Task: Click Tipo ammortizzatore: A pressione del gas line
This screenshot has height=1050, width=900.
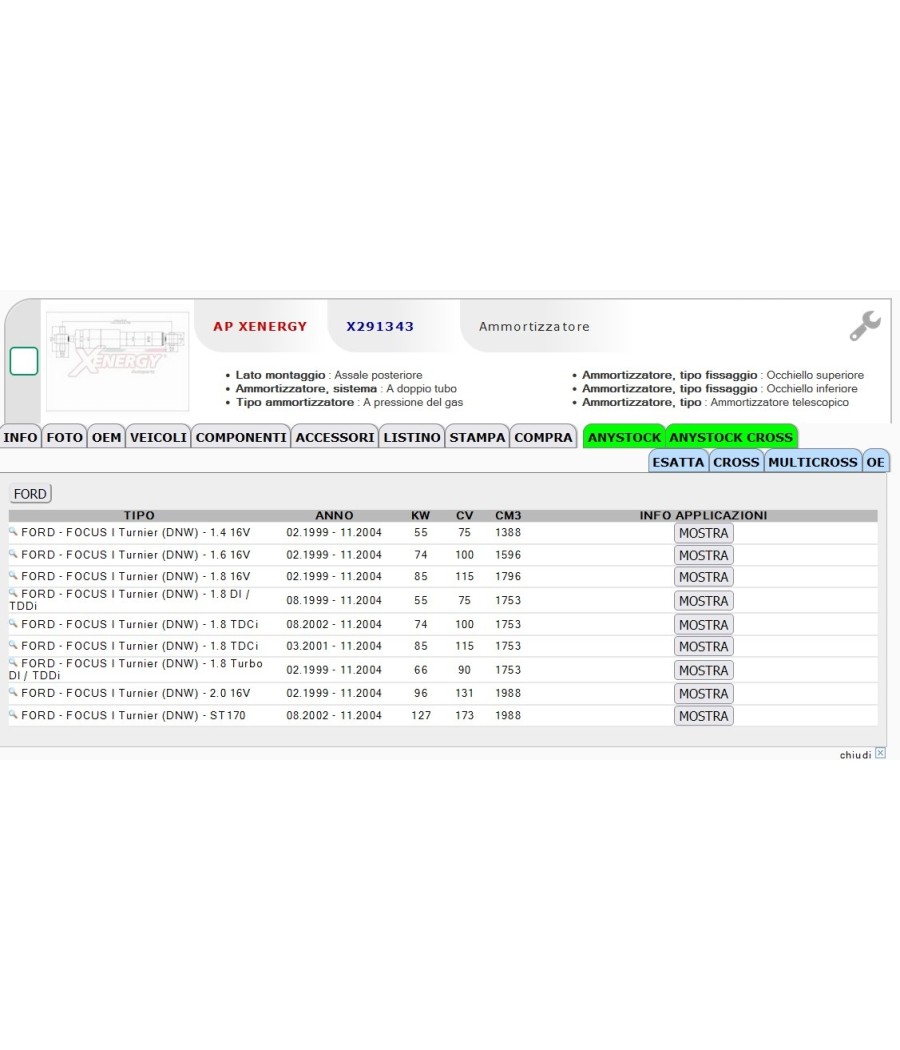Action: [349, 402]
